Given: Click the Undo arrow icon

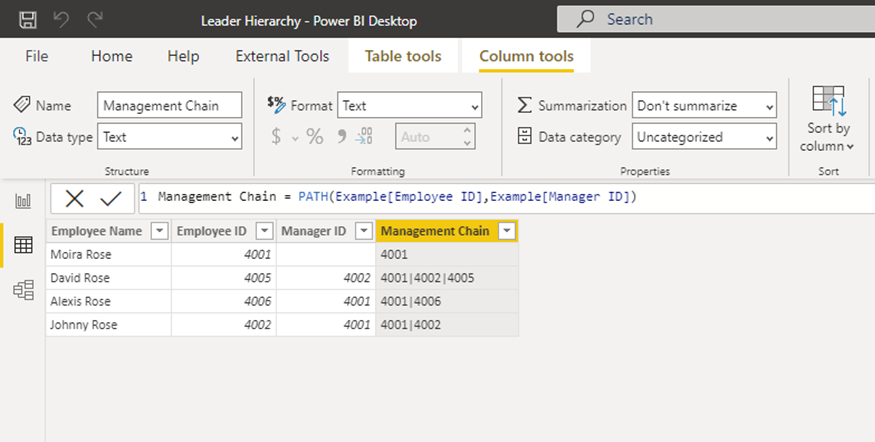Looking at the screenshot, I should [62, 20].
